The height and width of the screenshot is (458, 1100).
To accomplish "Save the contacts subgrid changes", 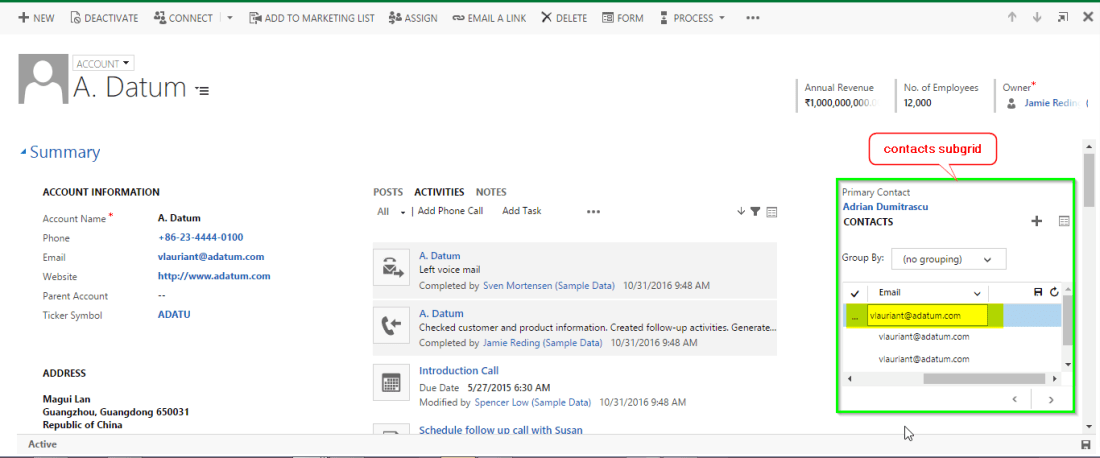I will 1038,291.
